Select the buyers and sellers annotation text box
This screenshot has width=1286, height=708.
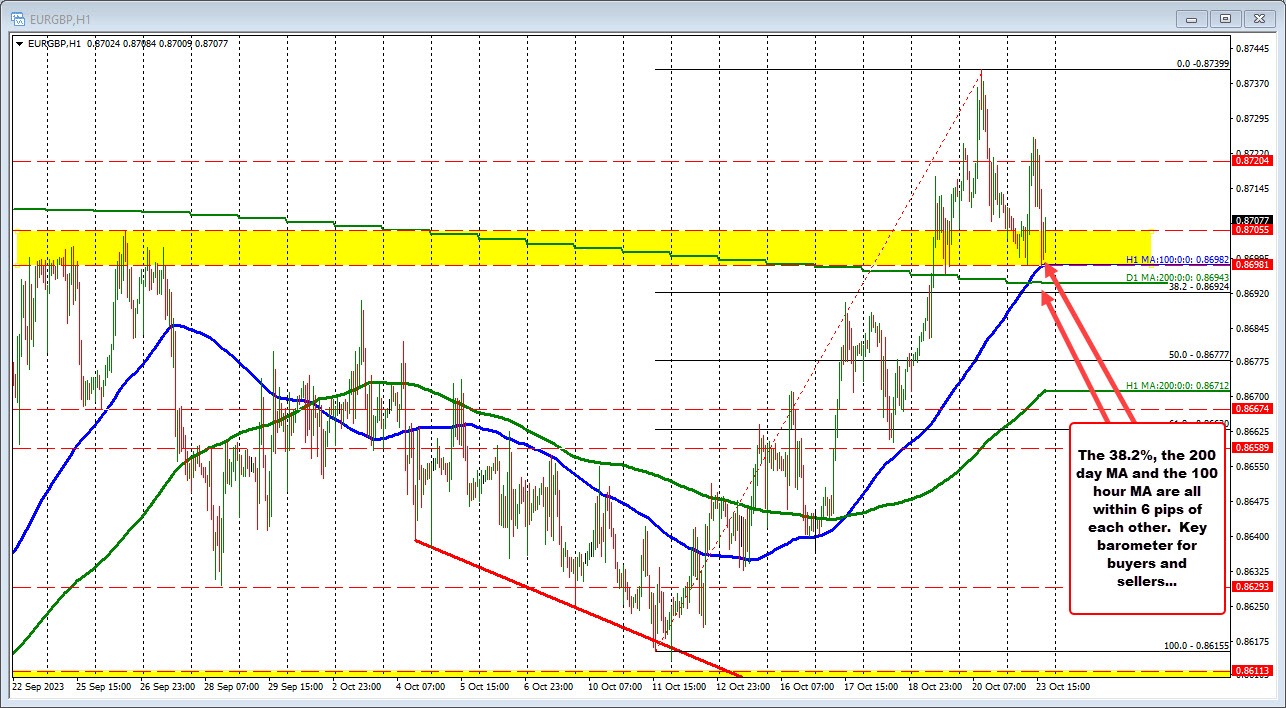[1145, 515]
